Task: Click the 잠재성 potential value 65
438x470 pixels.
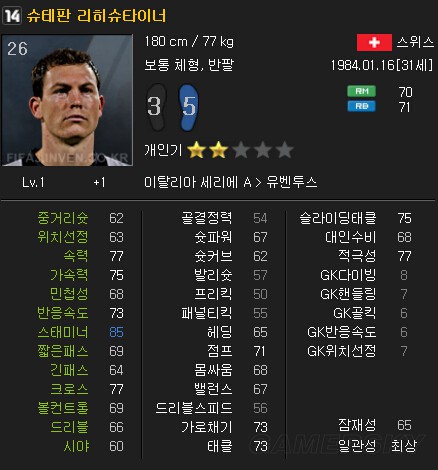Action: (404, 425)
